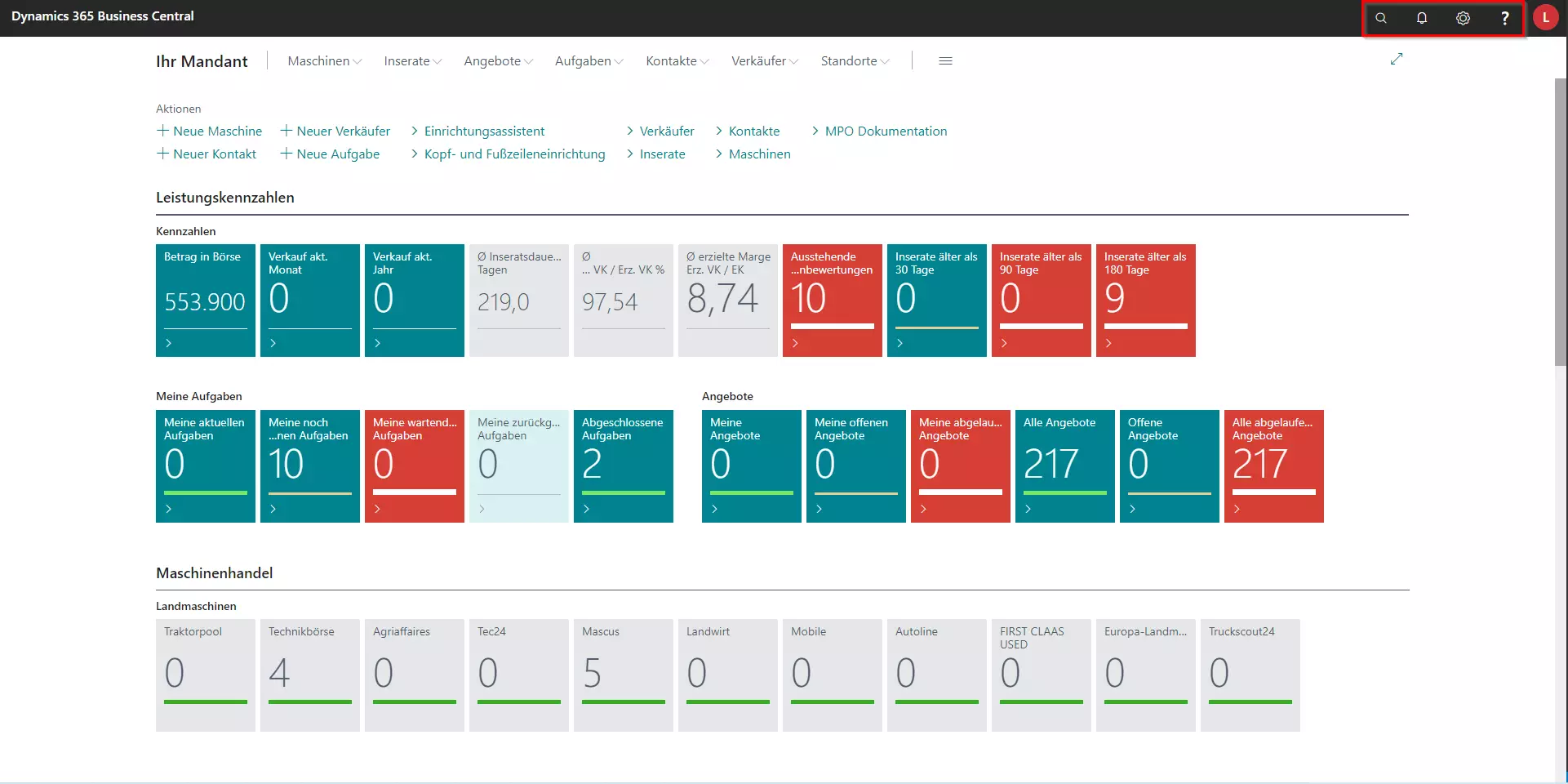Open the Betrag in Börse tile
The image size is (1568, 784).
205,301
